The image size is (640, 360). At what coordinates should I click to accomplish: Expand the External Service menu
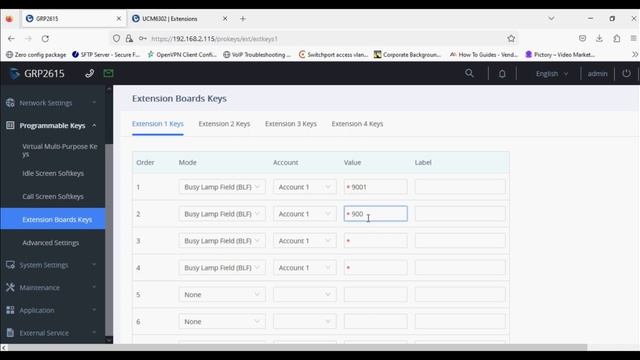52,333
